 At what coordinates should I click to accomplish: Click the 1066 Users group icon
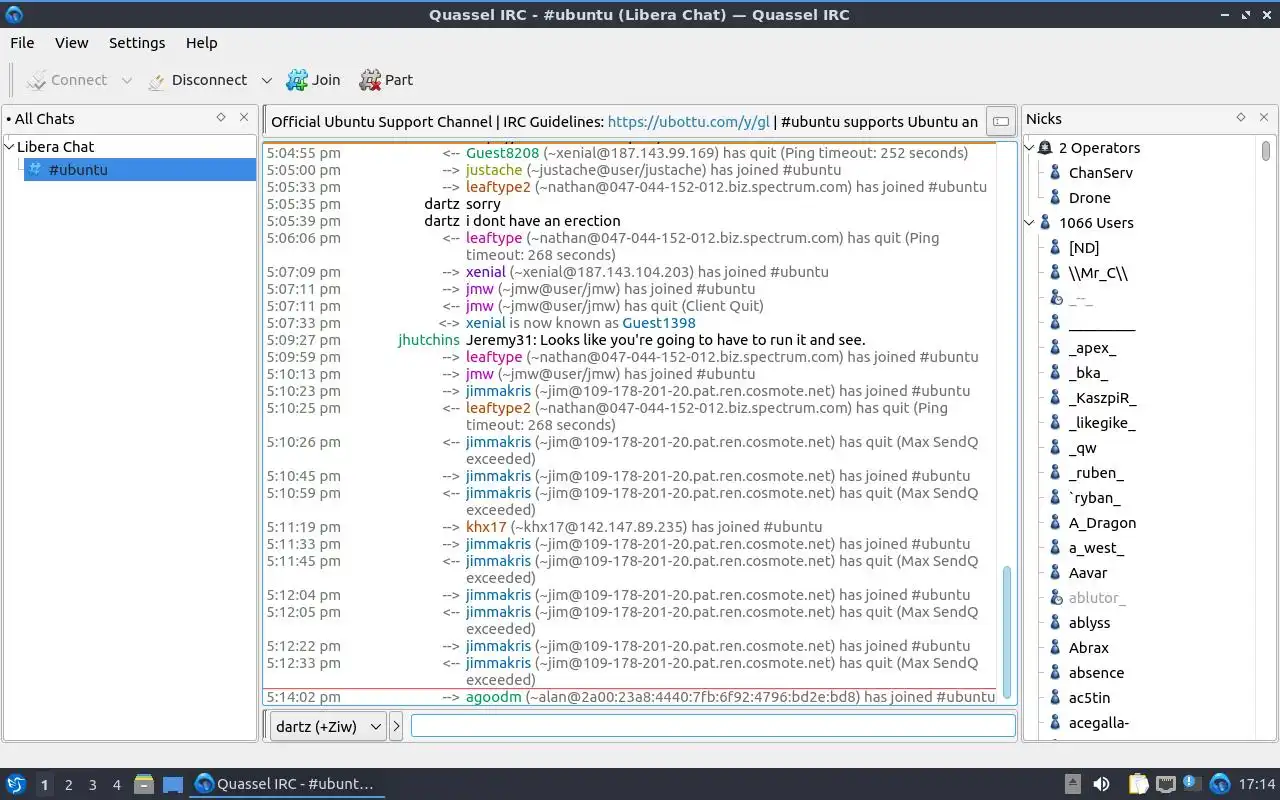(1046, 223)
